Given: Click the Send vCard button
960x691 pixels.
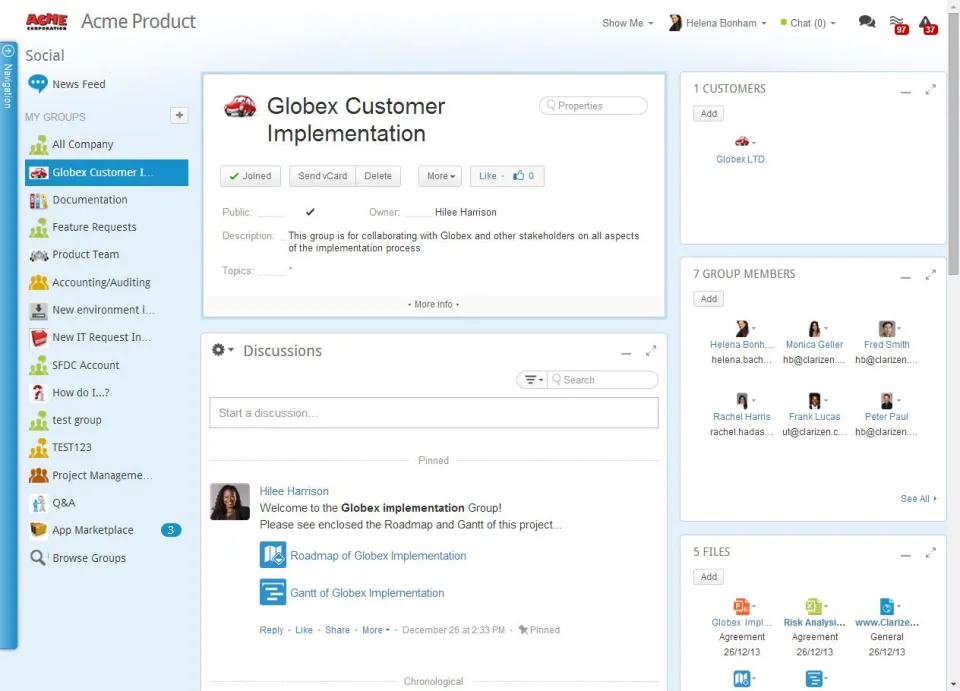Looking at the screenshot, I should (x=323, y=176).
